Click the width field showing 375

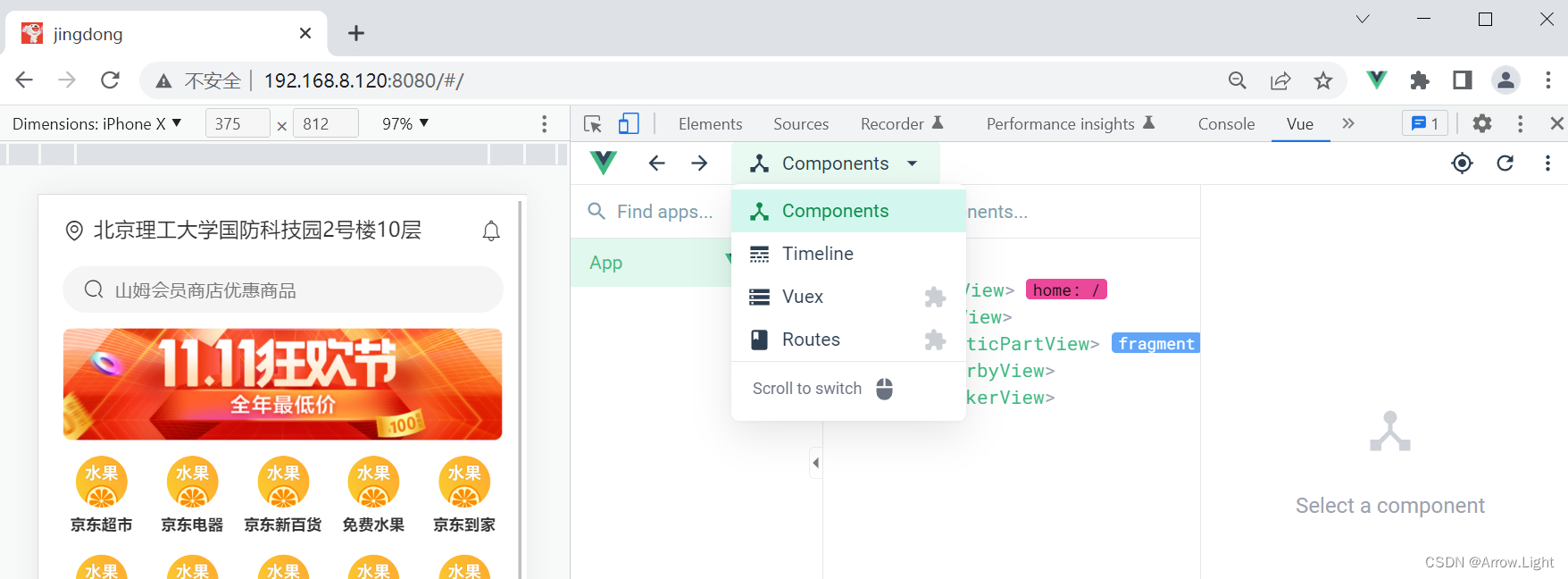click(238, 123)
